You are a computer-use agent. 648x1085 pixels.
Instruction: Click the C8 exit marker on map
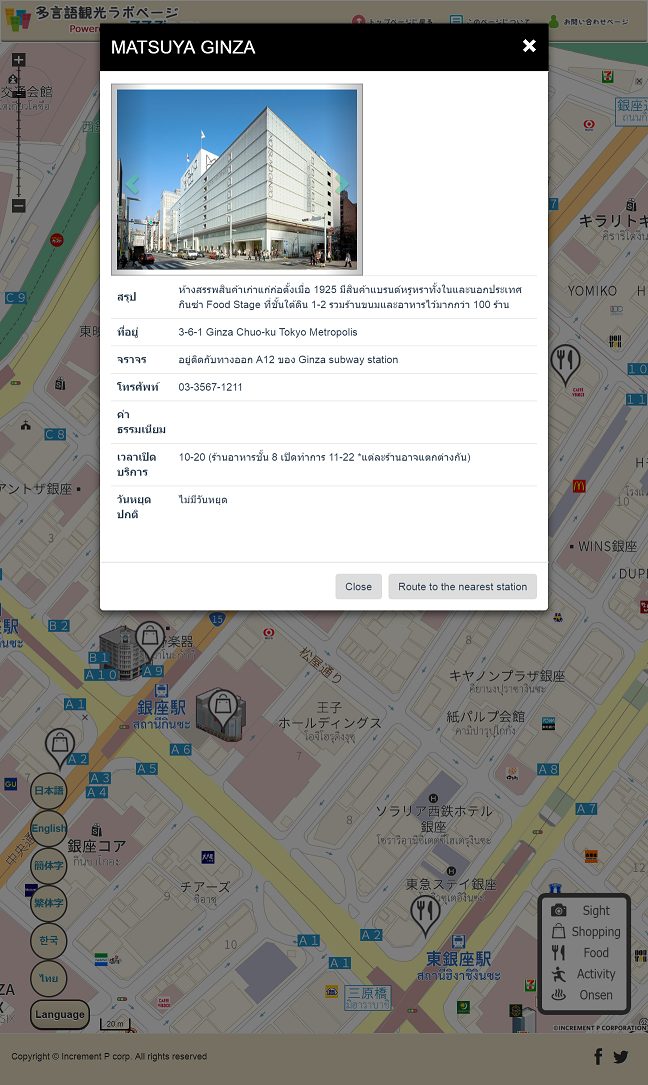tap(55, 435)
